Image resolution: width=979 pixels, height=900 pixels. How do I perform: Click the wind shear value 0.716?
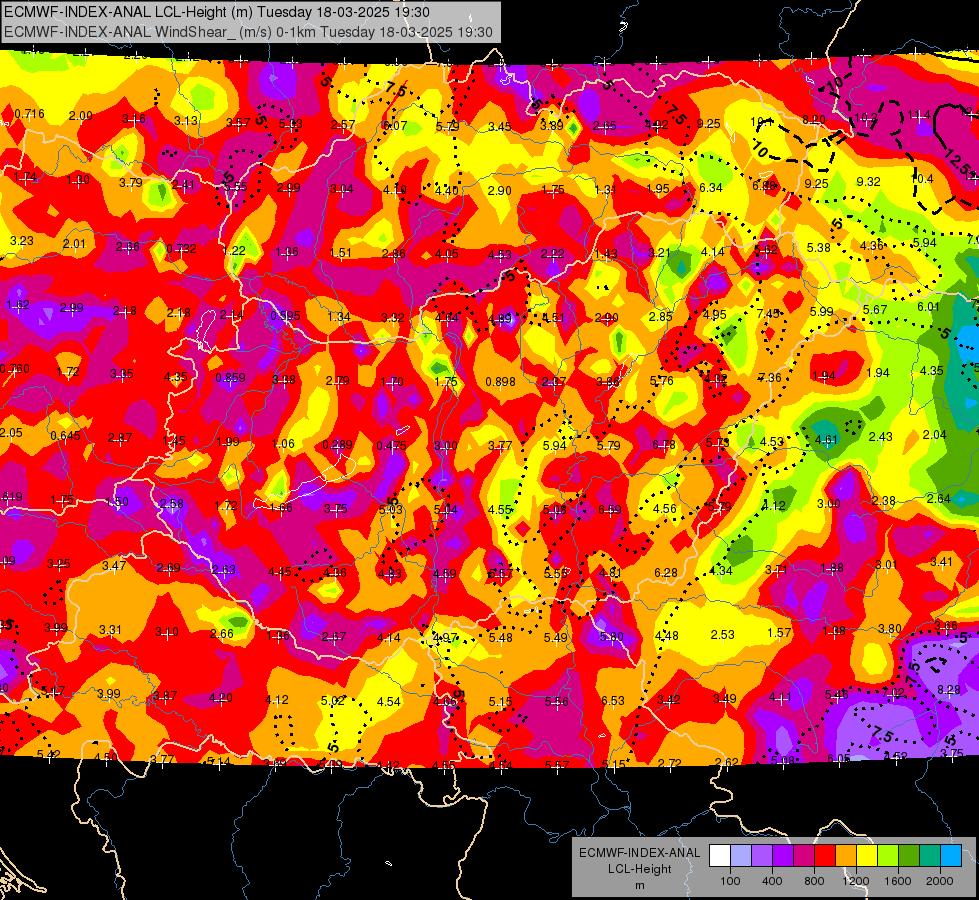point(29,114)
